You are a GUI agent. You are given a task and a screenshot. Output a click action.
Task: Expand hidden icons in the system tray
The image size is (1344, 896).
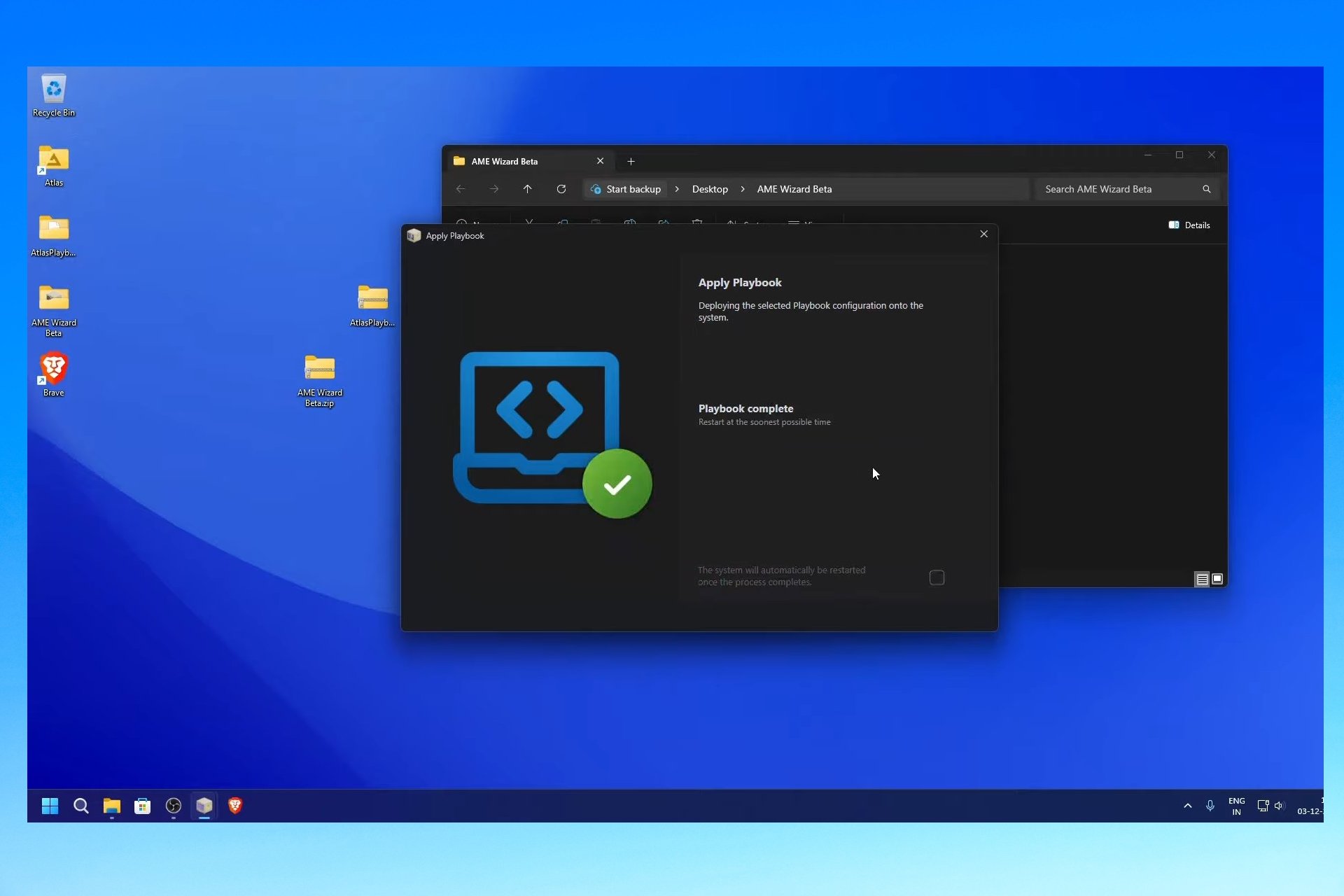point(1187,806)
